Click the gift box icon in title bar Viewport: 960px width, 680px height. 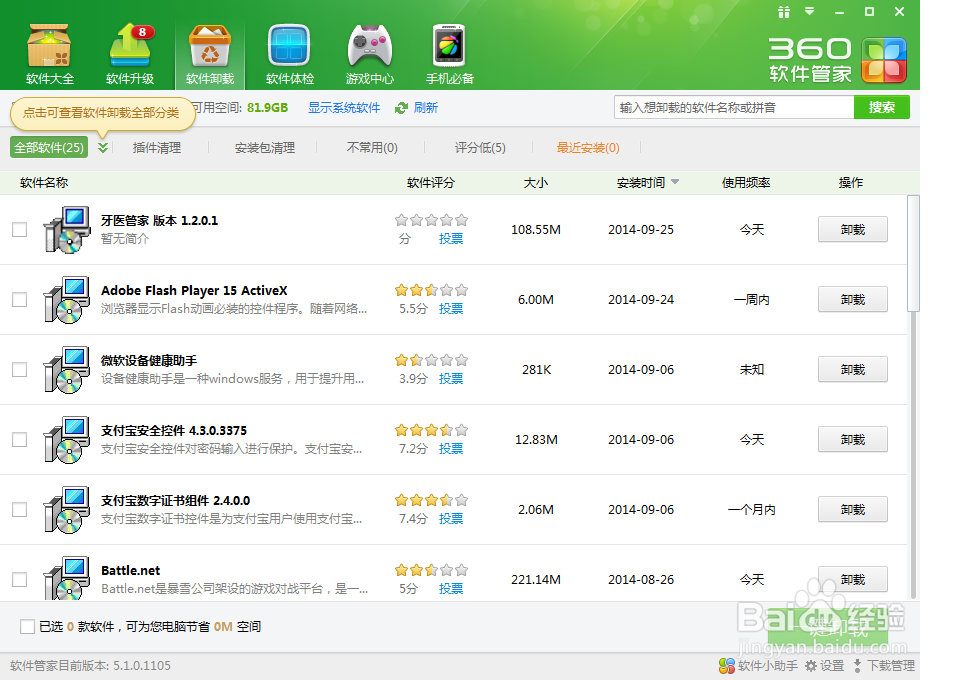coord(784,12)
